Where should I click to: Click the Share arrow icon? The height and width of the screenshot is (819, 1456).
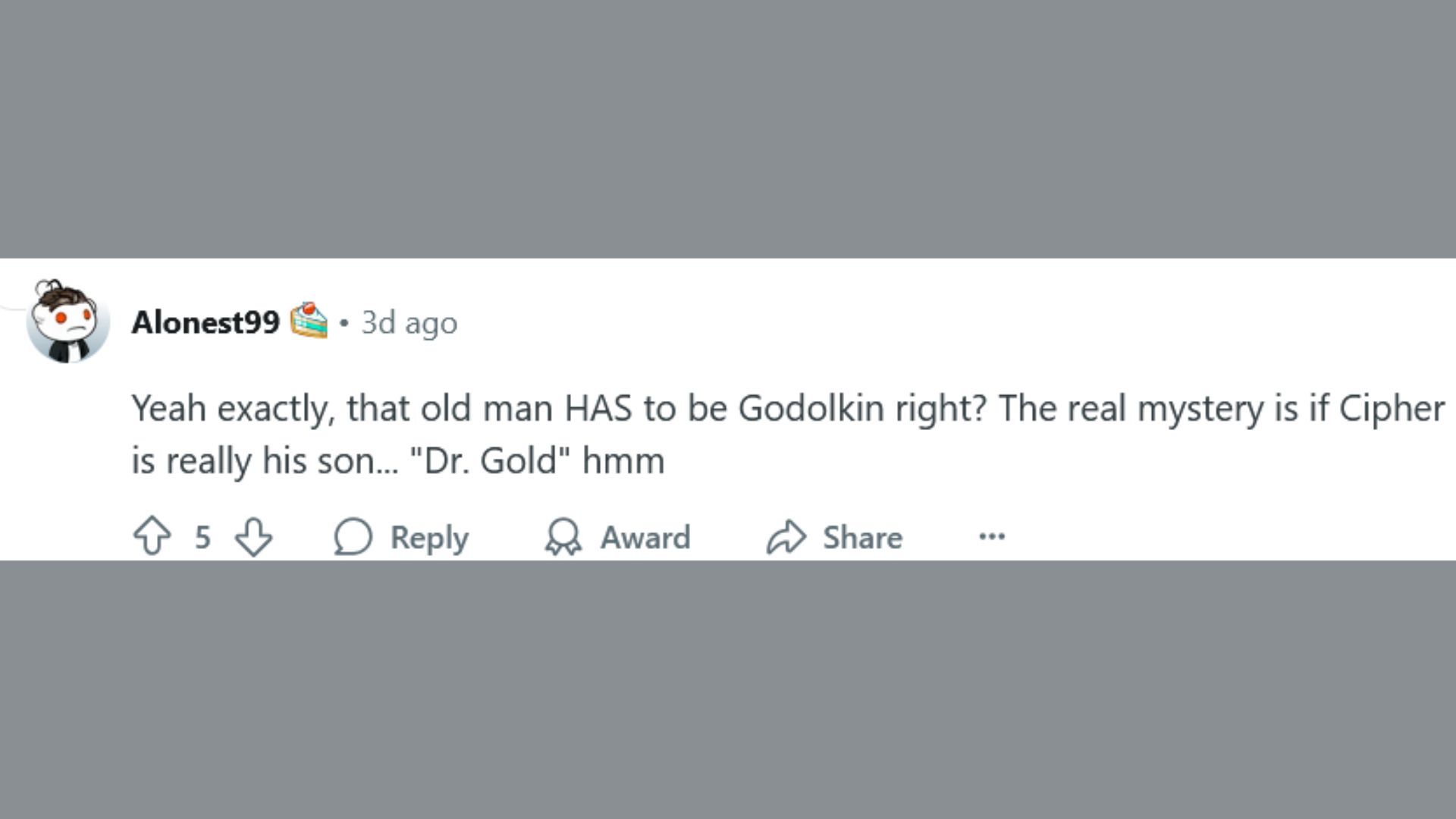(786, 536)
